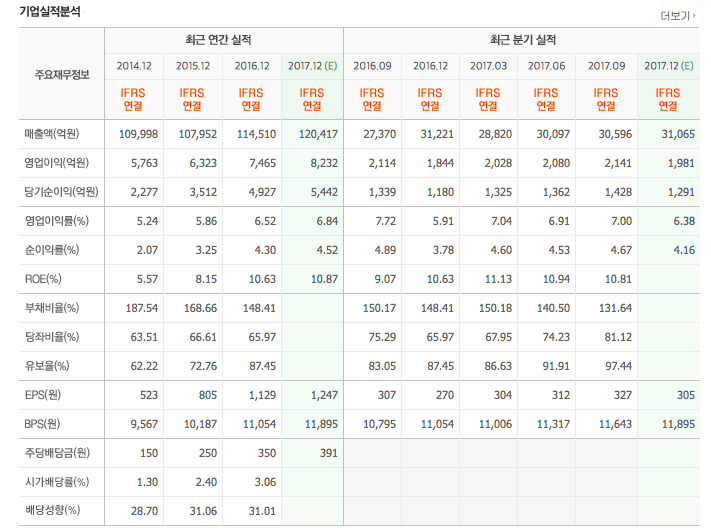The width and height of the screenshot is (711, 532).
Task: Select the revenue value 109,998
Action: click(x=138, y=134)
